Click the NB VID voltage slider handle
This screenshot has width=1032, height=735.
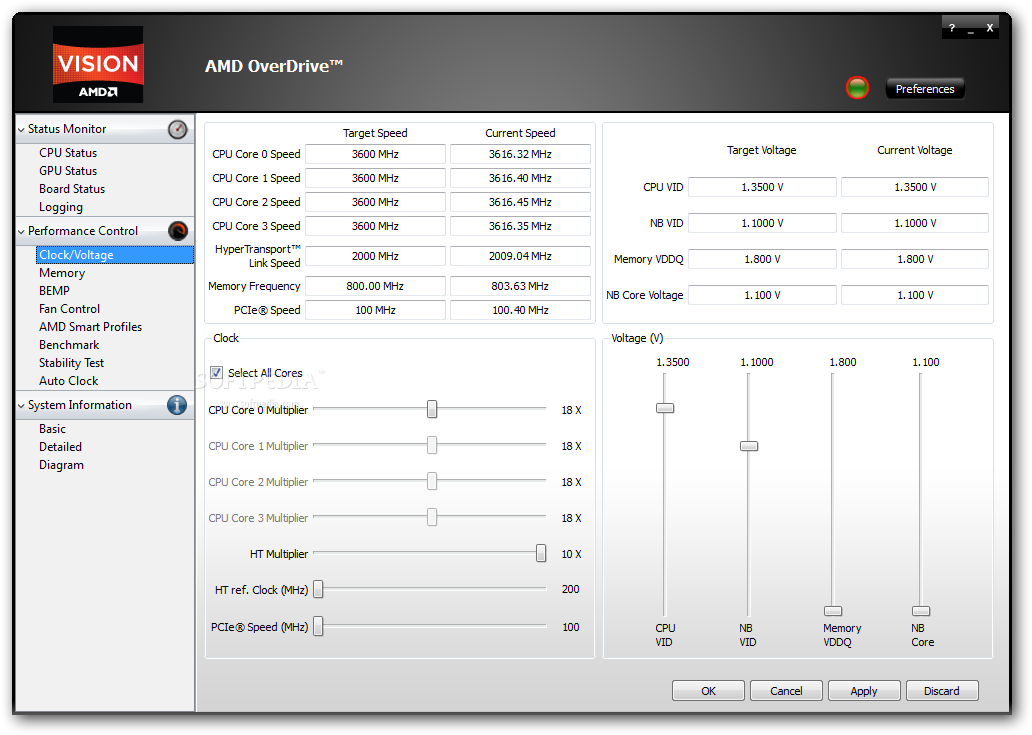pyautogui.click(x=749, y=446)
